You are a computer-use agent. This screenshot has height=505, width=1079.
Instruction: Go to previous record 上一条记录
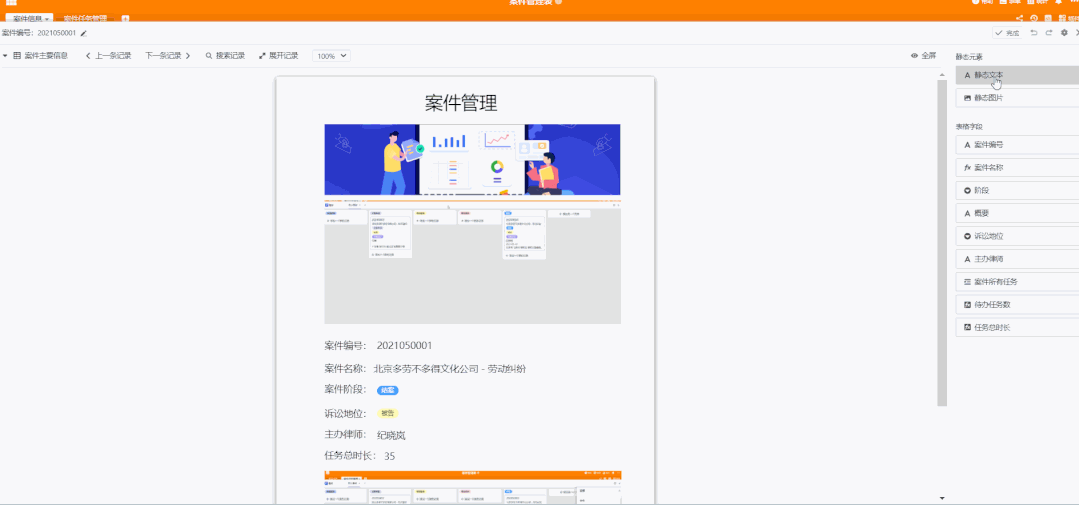[x=109, y=56]
